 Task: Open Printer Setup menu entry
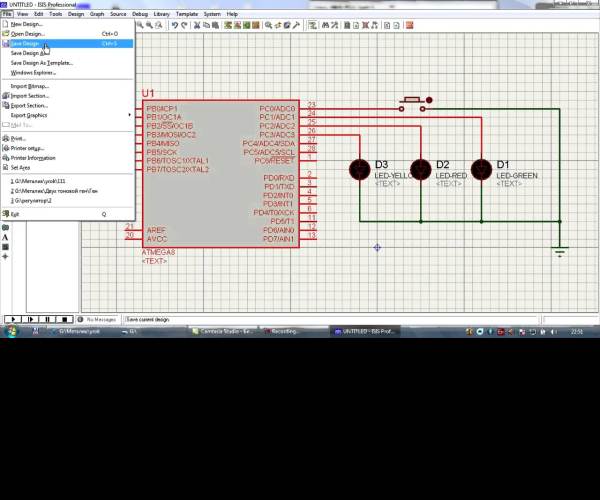67,148
